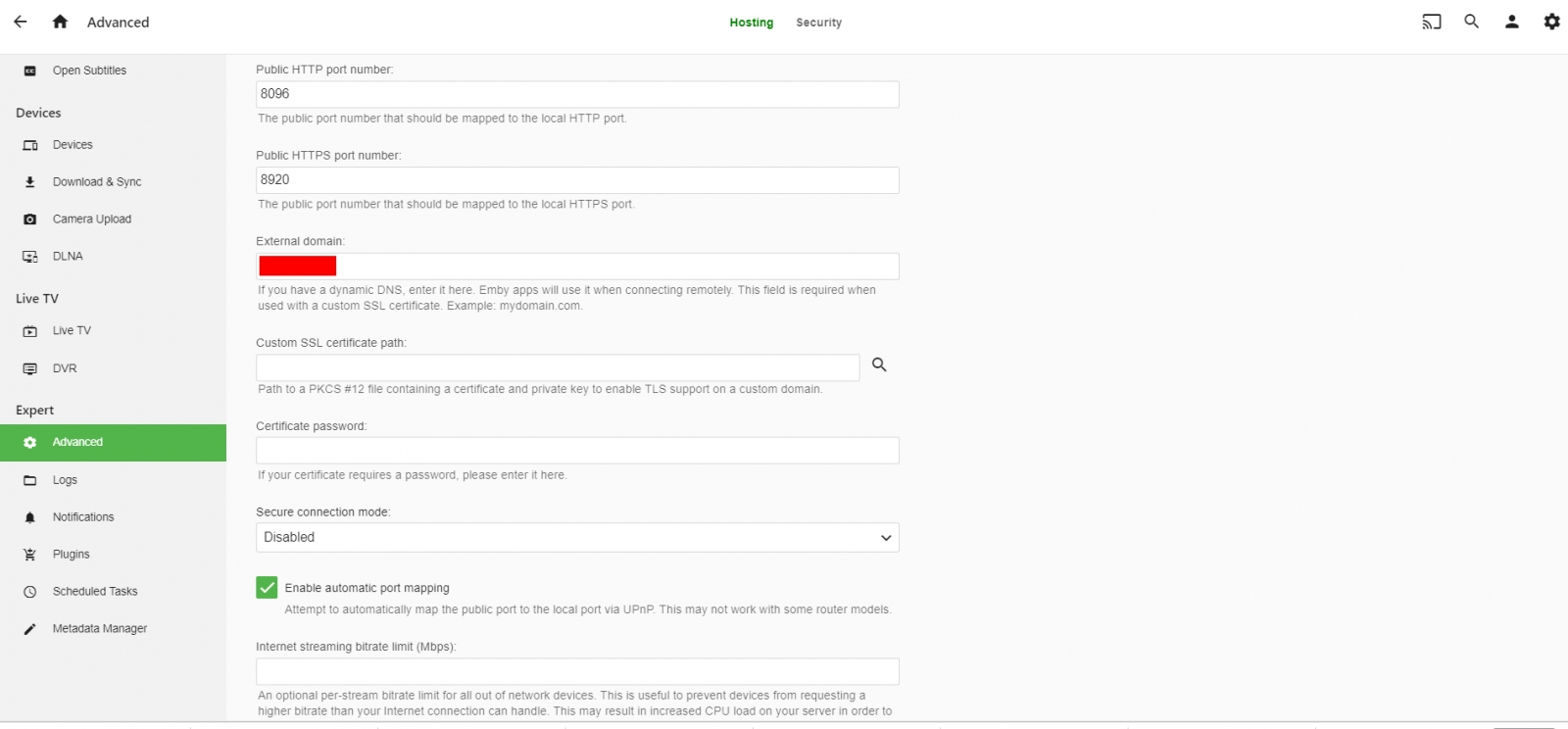Open the DLNA settings page
The width and height of the screenshot is (1568, 729).
[x=68, y=257]
